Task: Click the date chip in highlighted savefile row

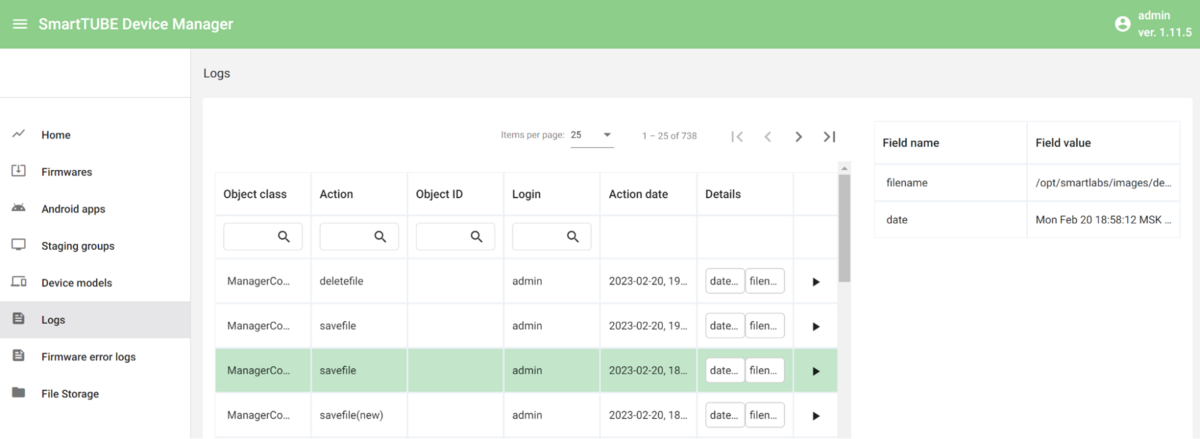Action: (x=725, y=371)
